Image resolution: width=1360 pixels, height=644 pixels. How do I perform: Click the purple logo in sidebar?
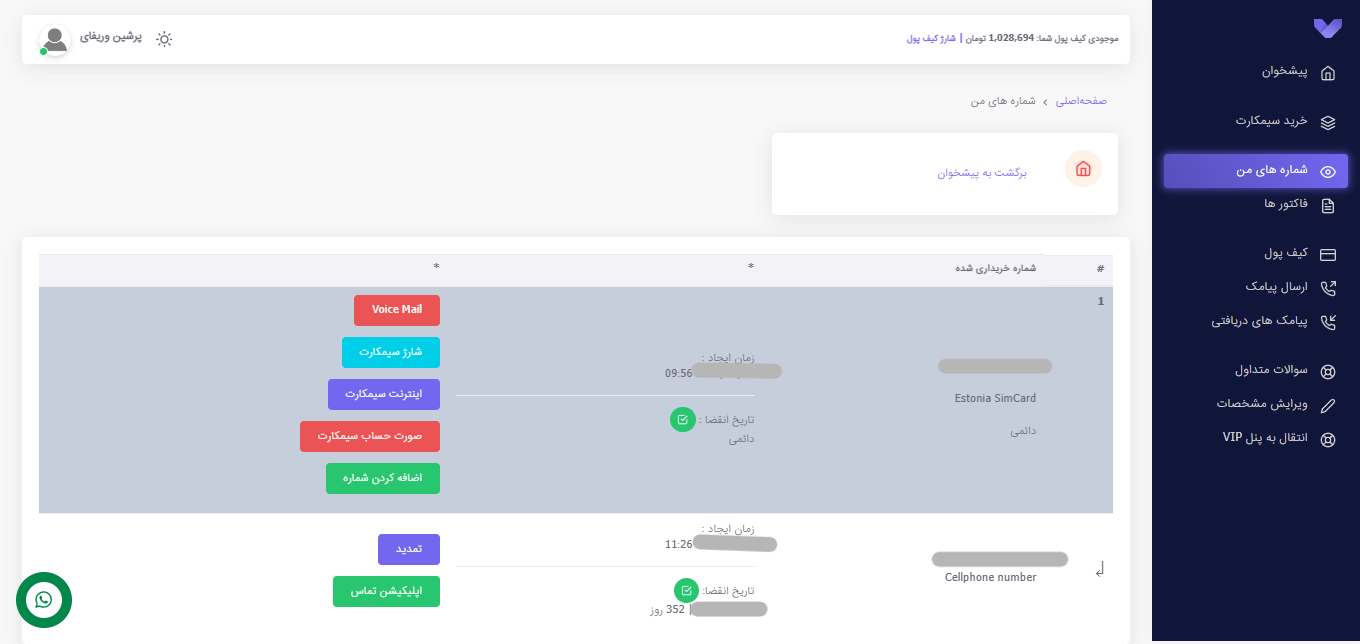point(1327,29)
